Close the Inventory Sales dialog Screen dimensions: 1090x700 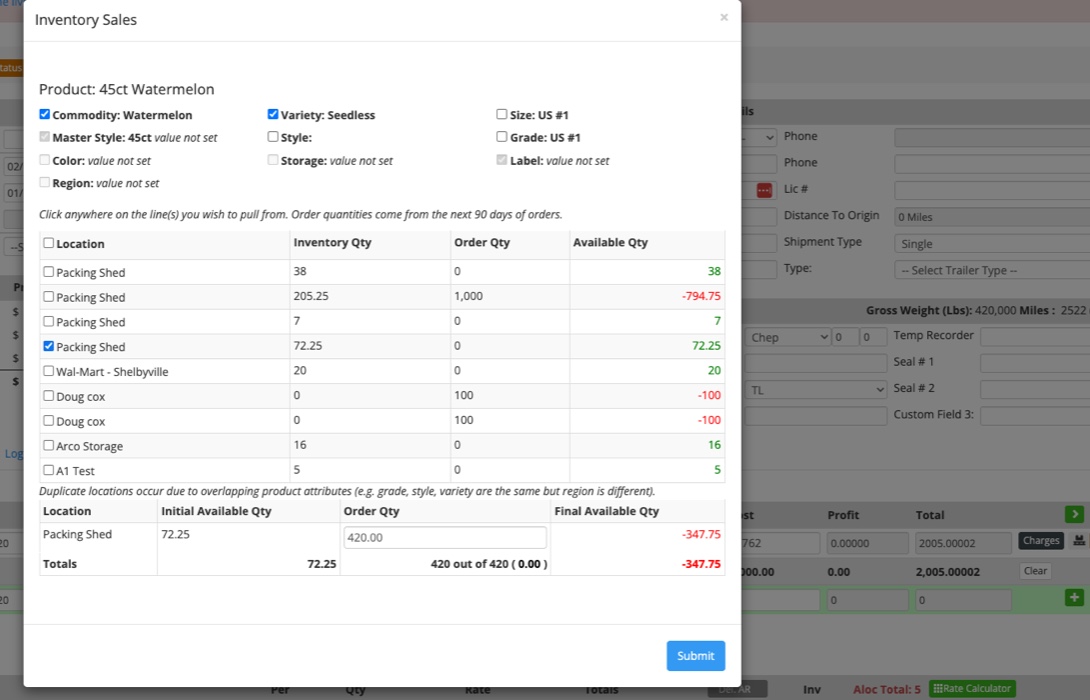point(724,18)
